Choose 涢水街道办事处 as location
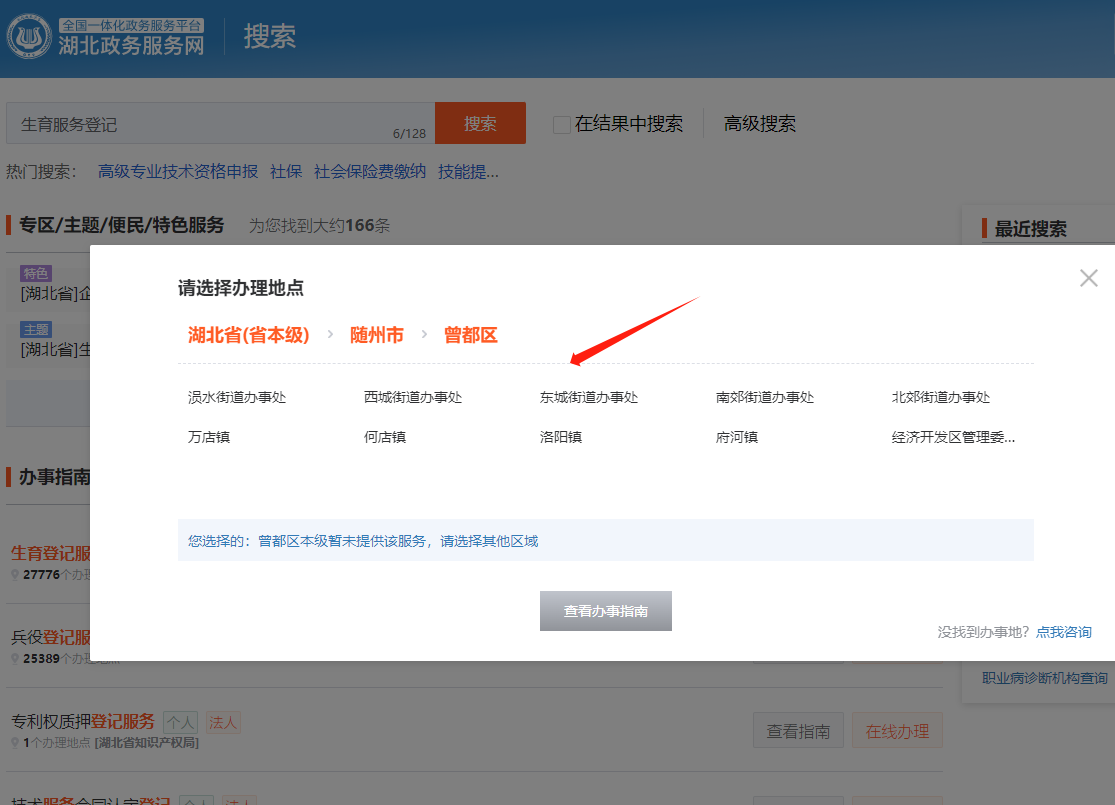 pyautogui.click(x=237, y=397)
